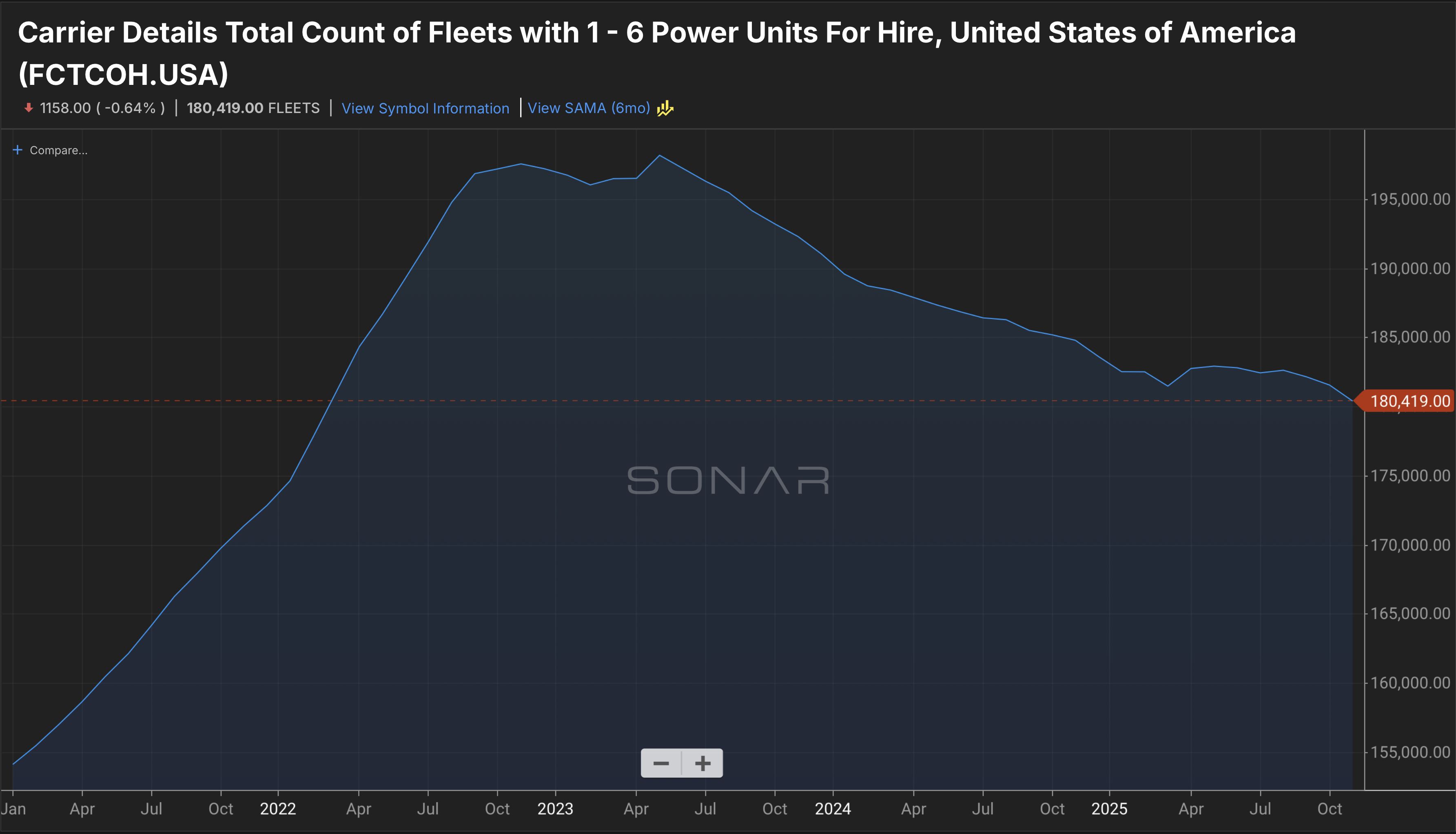This screenshot has height=834, width=1456.
Task: Select the 2022 label on time axis
Action: (x=278, y=809)
